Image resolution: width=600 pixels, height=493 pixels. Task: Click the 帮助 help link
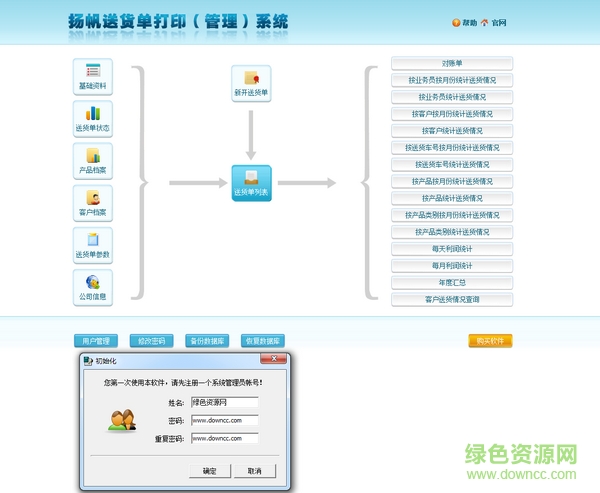(x=465, y=23)
